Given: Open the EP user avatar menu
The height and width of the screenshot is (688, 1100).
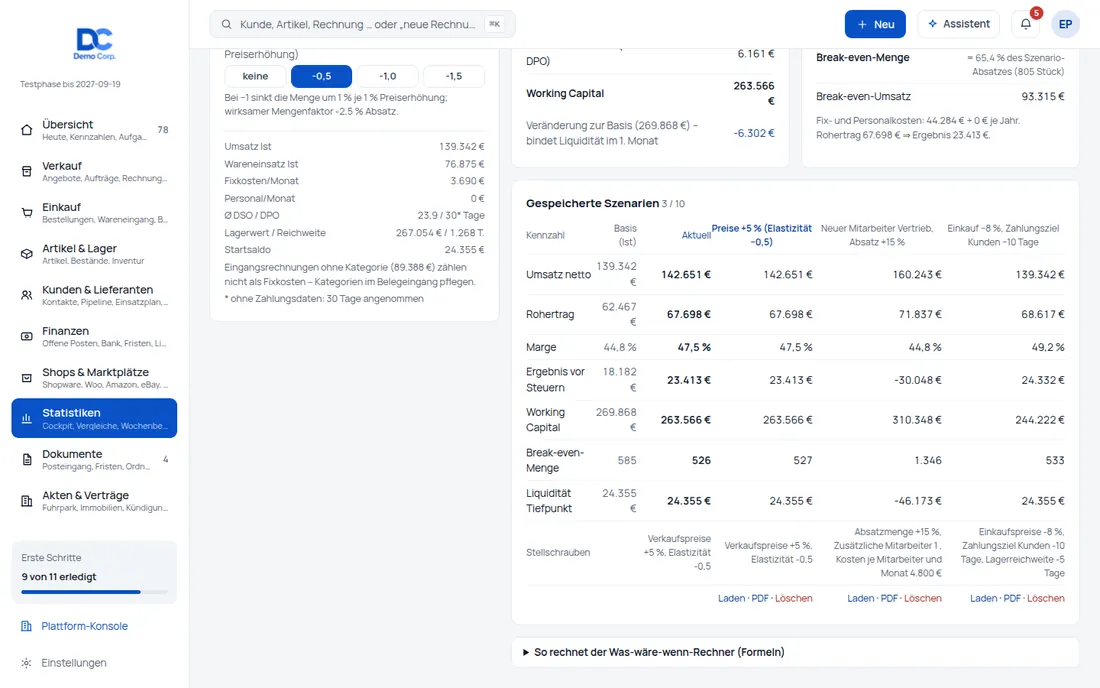Looking at the screenshot, I should pyautogui.click(x=1065, y=24).
